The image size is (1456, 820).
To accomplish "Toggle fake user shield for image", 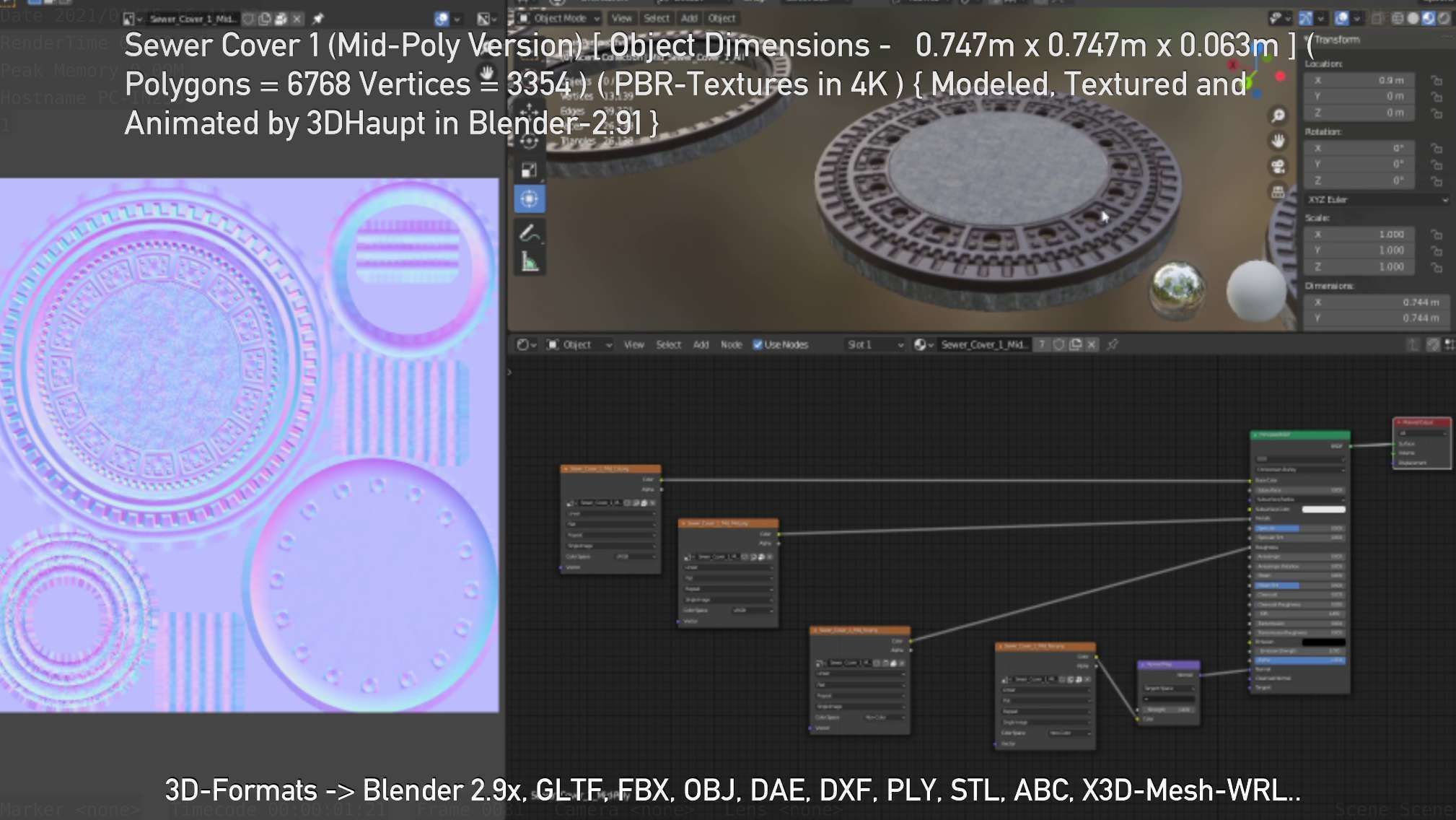I will pos(249,19).
